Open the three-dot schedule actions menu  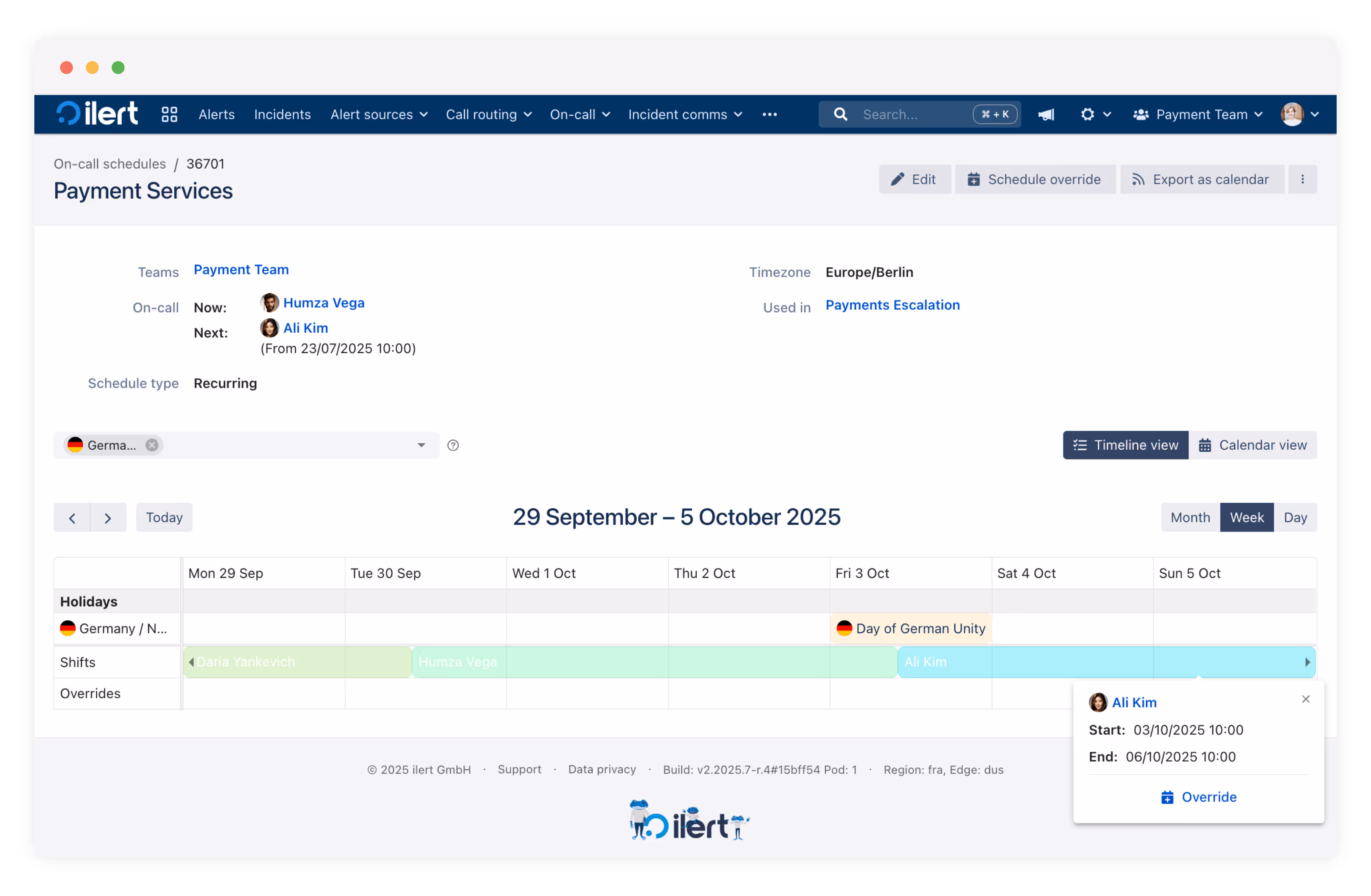1302,179
